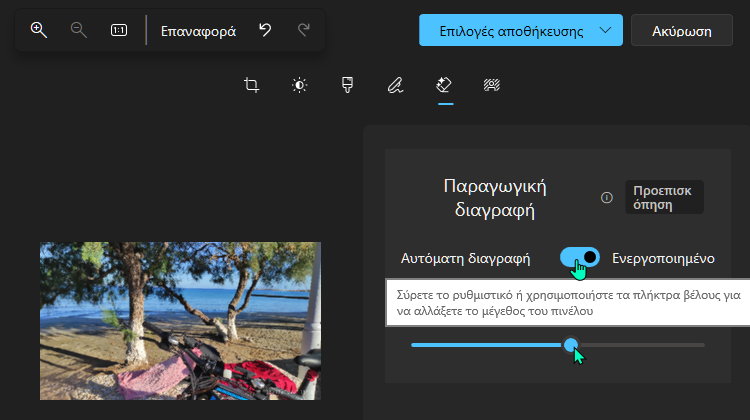Select the Markup pen tool

coord(395,86)
